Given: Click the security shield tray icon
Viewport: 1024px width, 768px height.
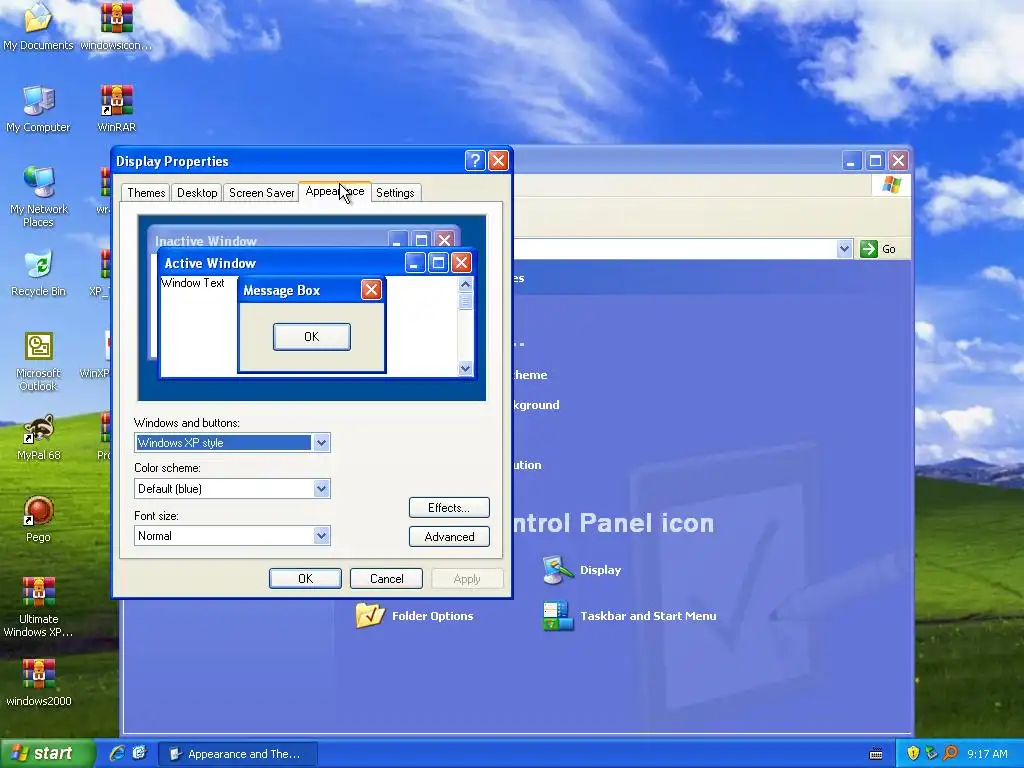Looking at the screenshot, I should tap(913, 754).
